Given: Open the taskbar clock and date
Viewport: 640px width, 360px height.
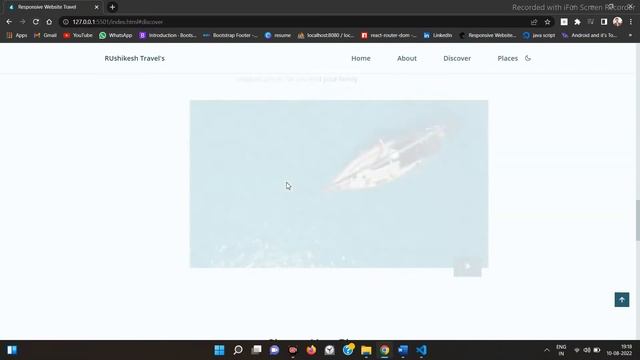Looking at the screenshot, I should [x=620, y=350].
